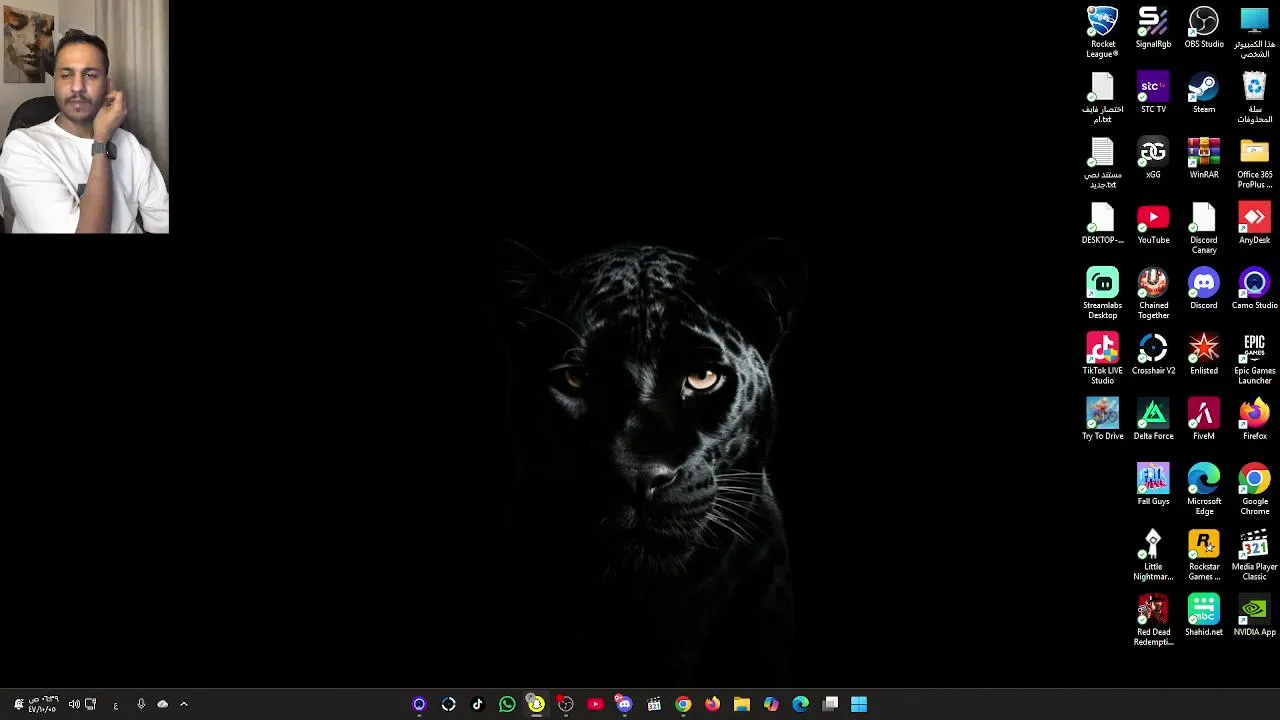The height and width of the screenshot is (720, 1280).
Task: Open Copilot from the taskbar
Action: click(x=771, y=704)
